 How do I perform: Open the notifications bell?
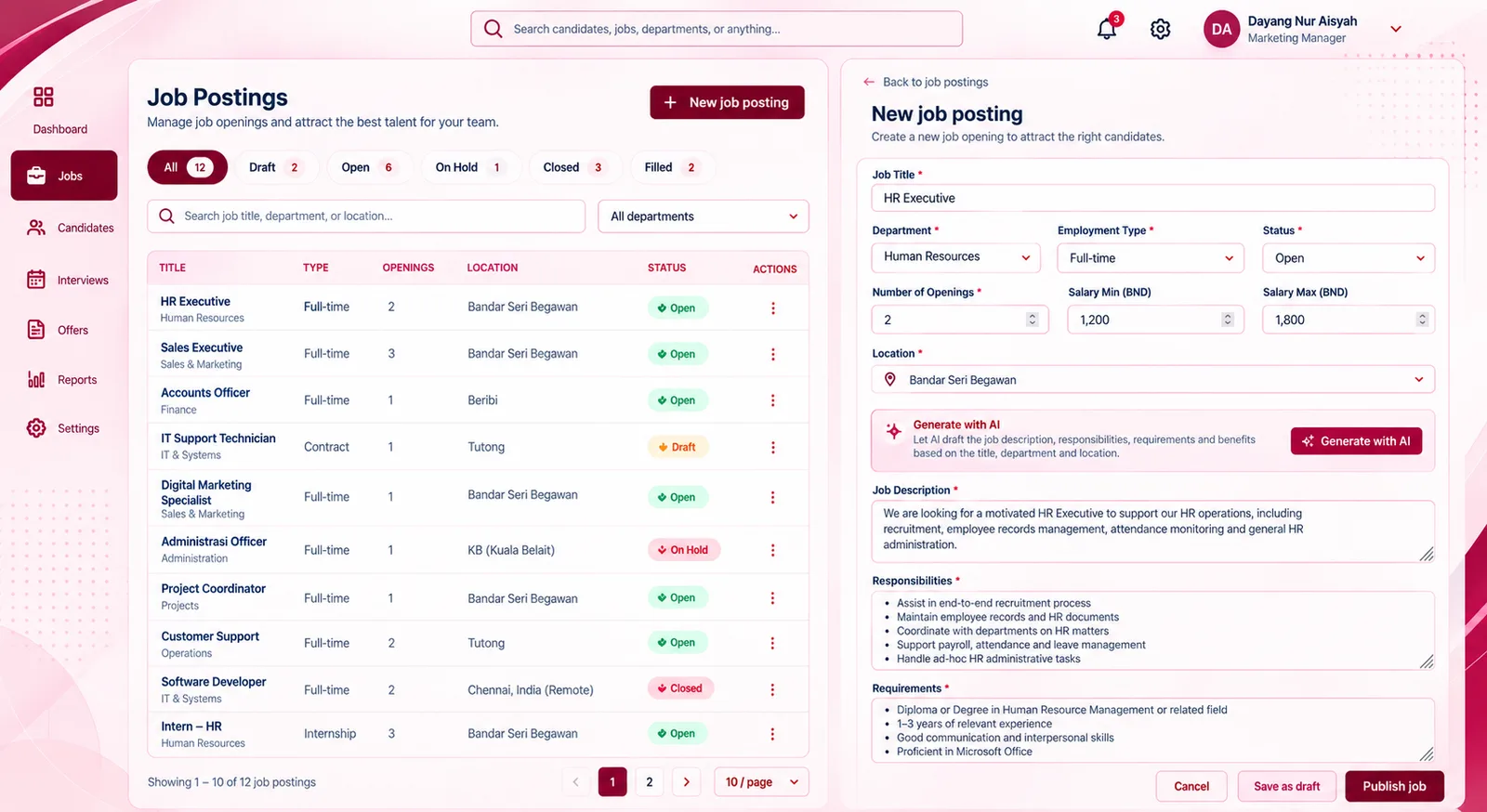click(1106, 29)
